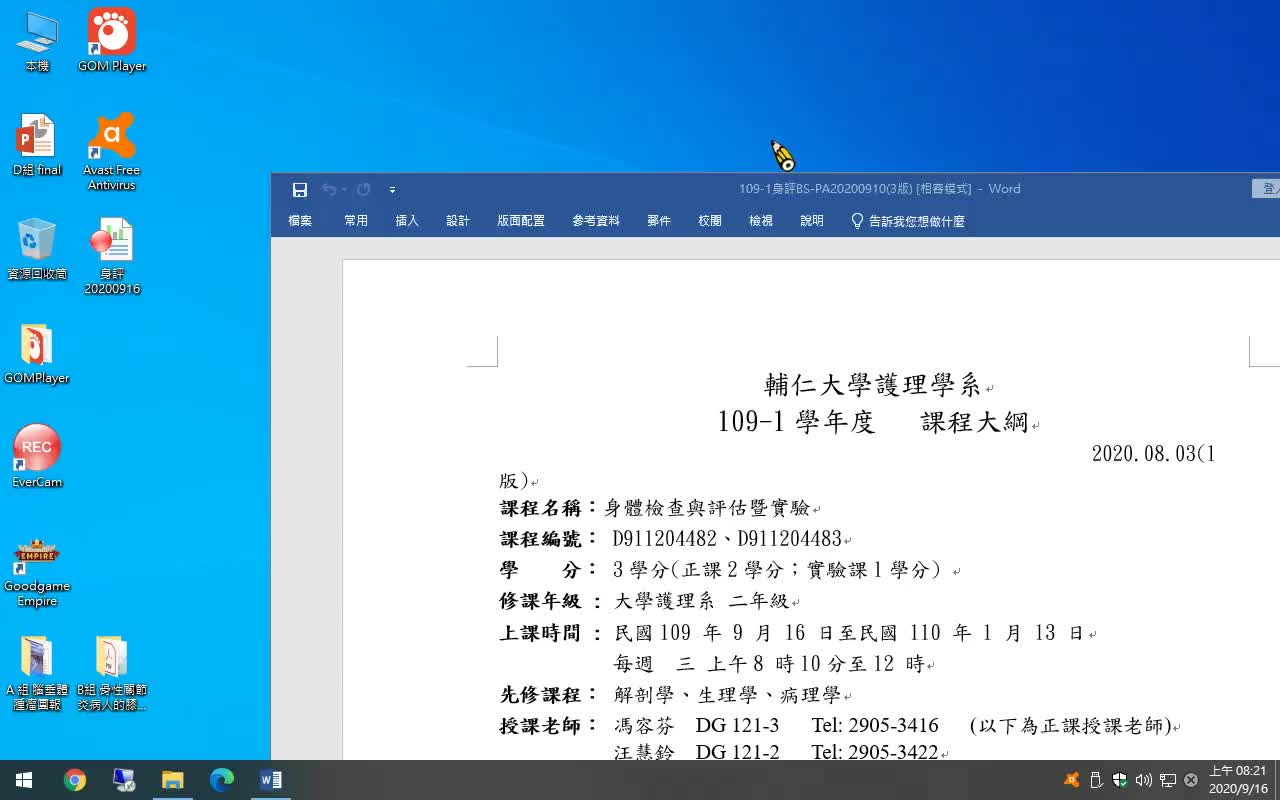Expand the Customize Quick Access Toolbar dropdown
The width and height of the screenshot is (1280, 800).
point(392,189)
